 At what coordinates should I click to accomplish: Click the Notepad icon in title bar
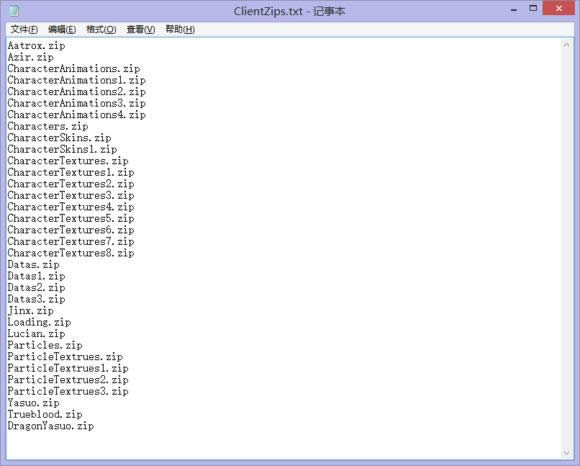pos(13,11)
